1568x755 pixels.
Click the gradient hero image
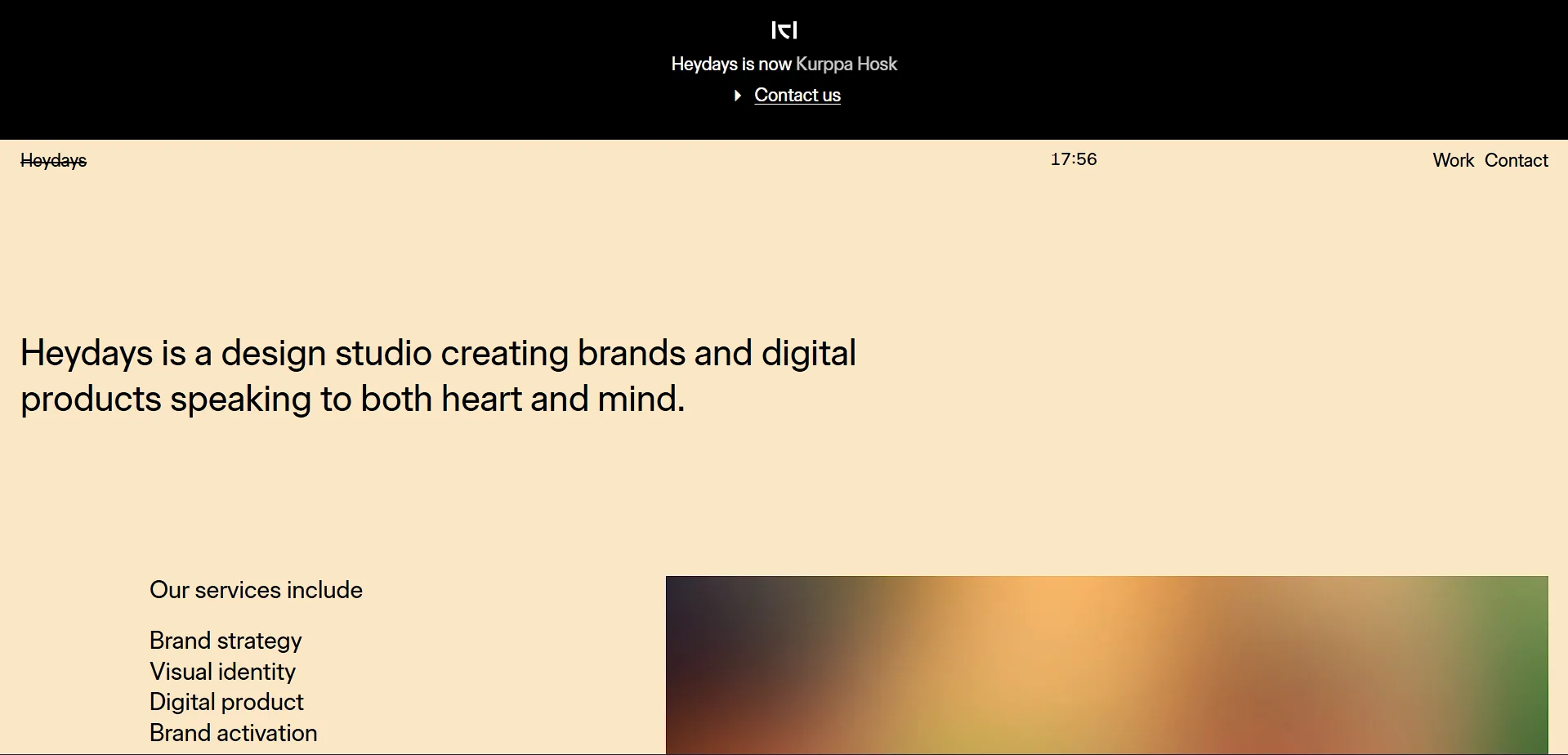point(1106,665)
